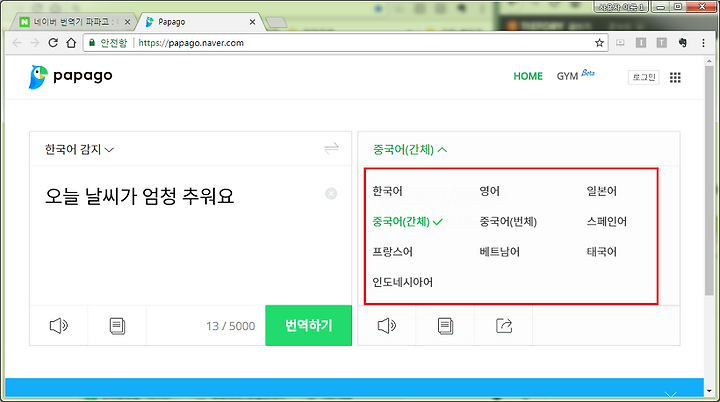Swap source and target languages
720x402 pixels.
coord(331,148)
